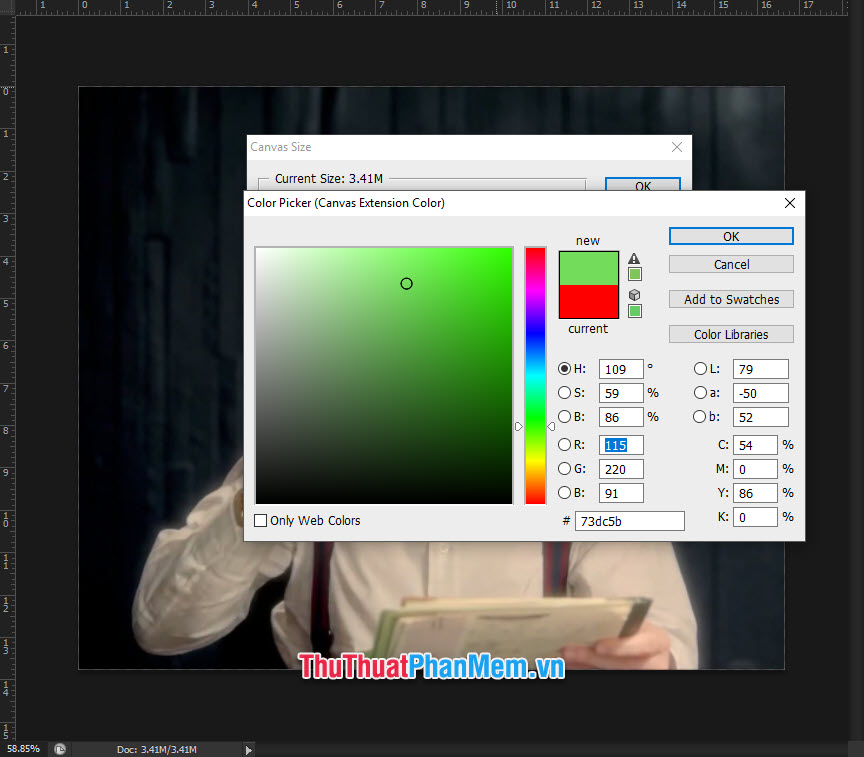
Task: Select the L radio button
Action: pyautogui.click(x=700, y=369)
